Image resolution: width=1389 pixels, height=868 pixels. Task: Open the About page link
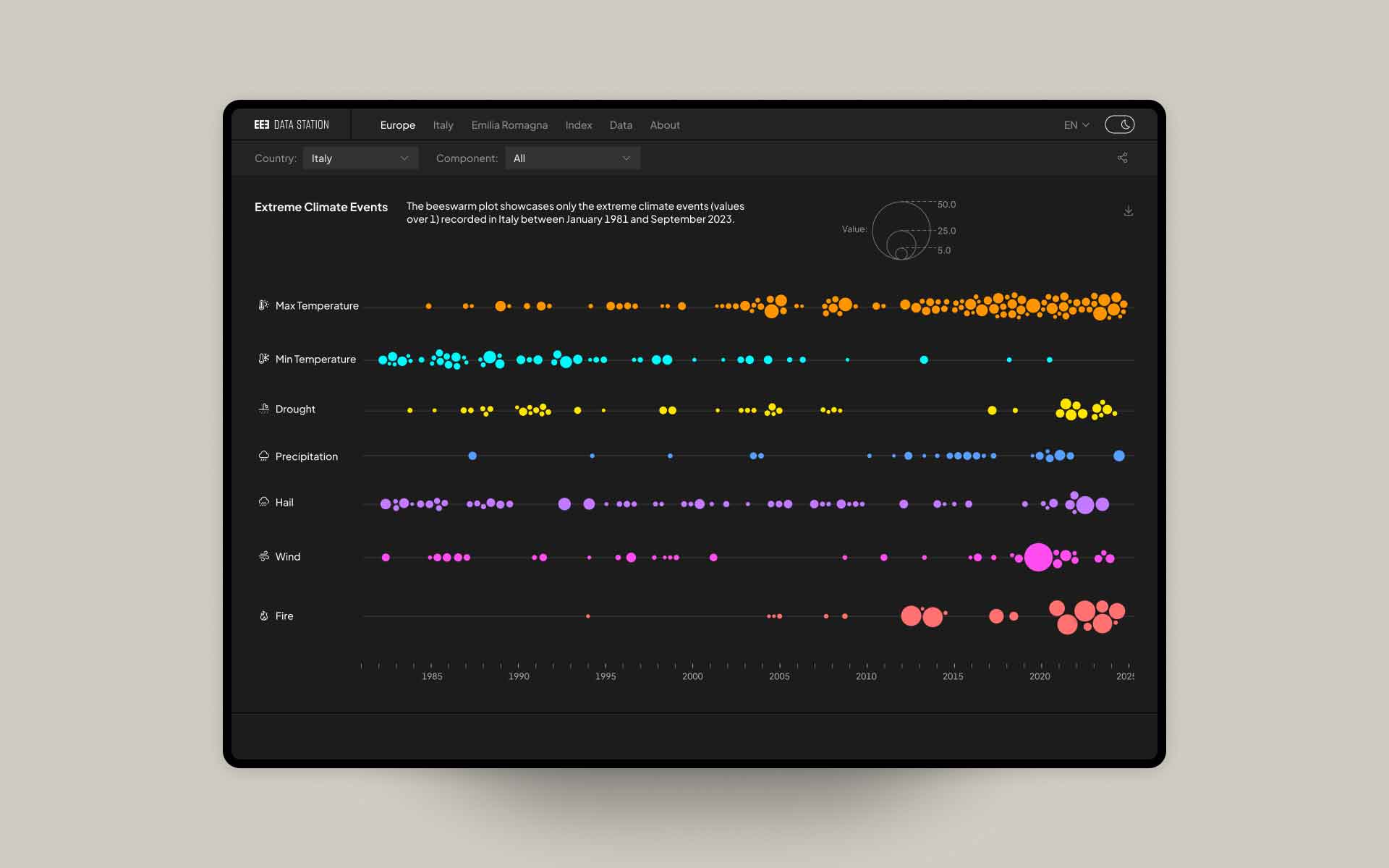[x=664, y=125]
